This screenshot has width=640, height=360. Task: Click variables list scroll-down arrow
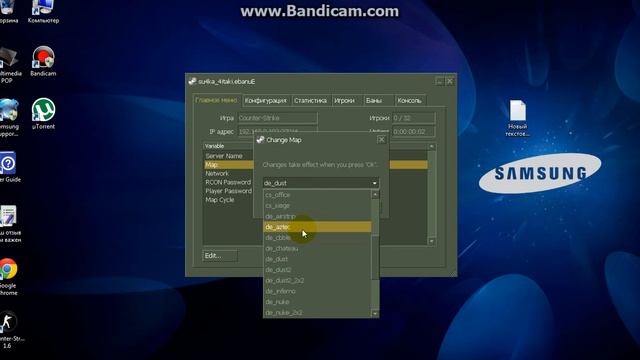click(x=432, y=241)
